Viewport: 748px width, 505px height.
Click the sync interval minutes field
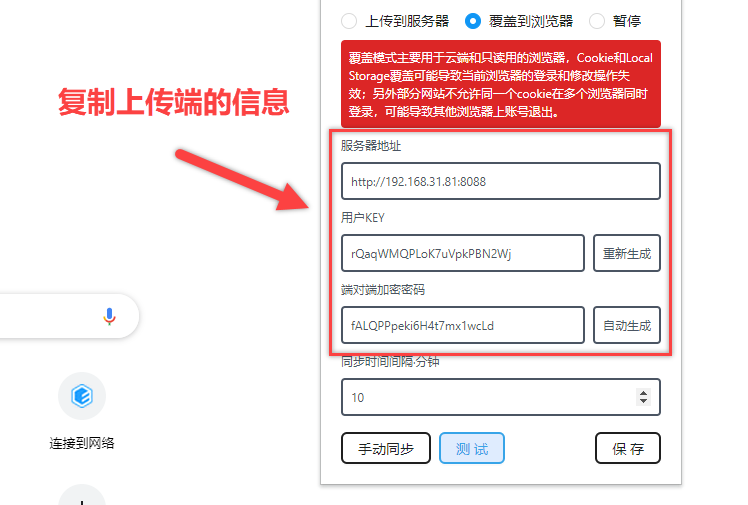[x=501, y=397]
